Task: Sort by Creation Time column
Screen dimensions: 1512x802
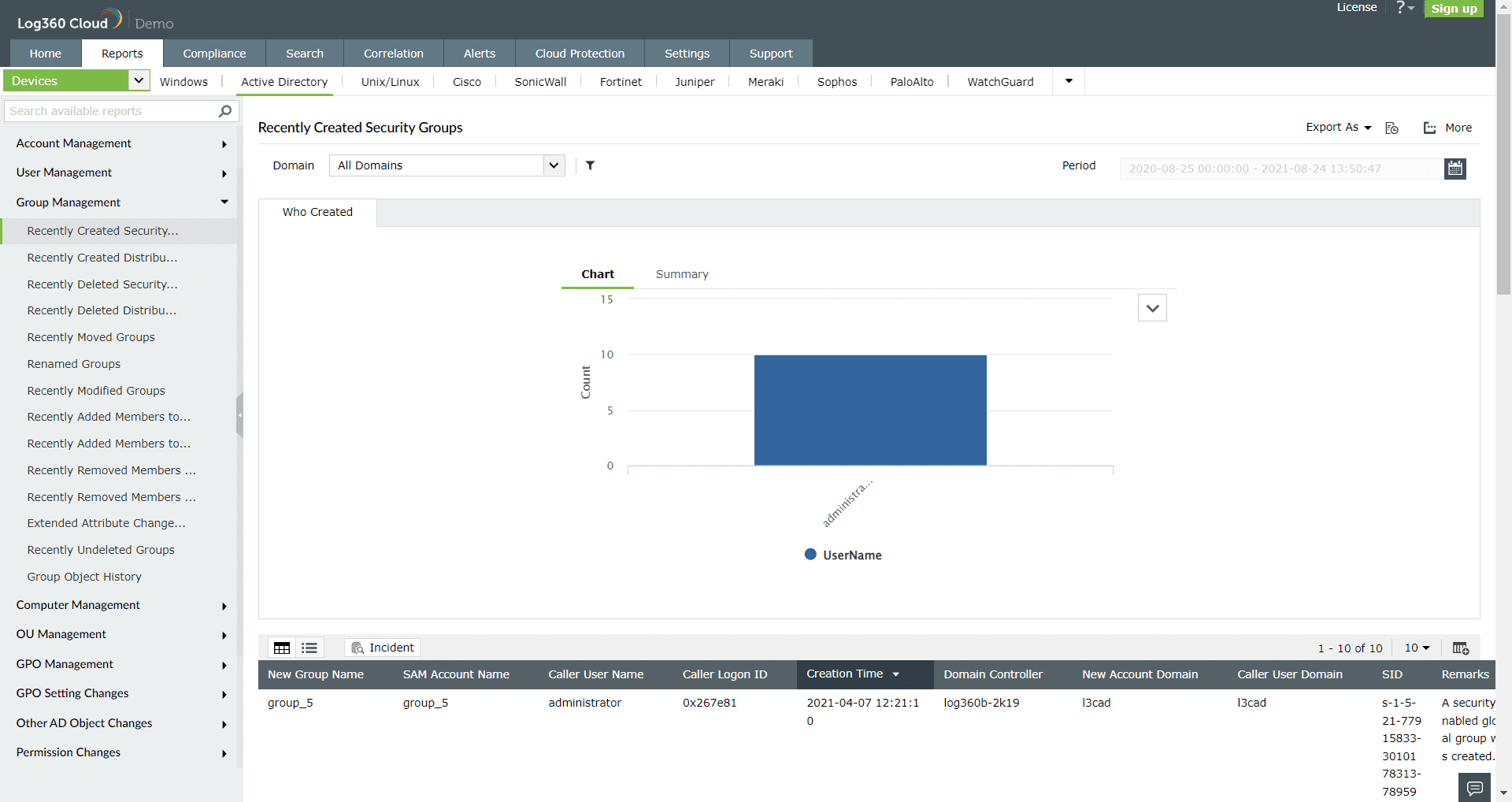Action: [x=864, y=674]
